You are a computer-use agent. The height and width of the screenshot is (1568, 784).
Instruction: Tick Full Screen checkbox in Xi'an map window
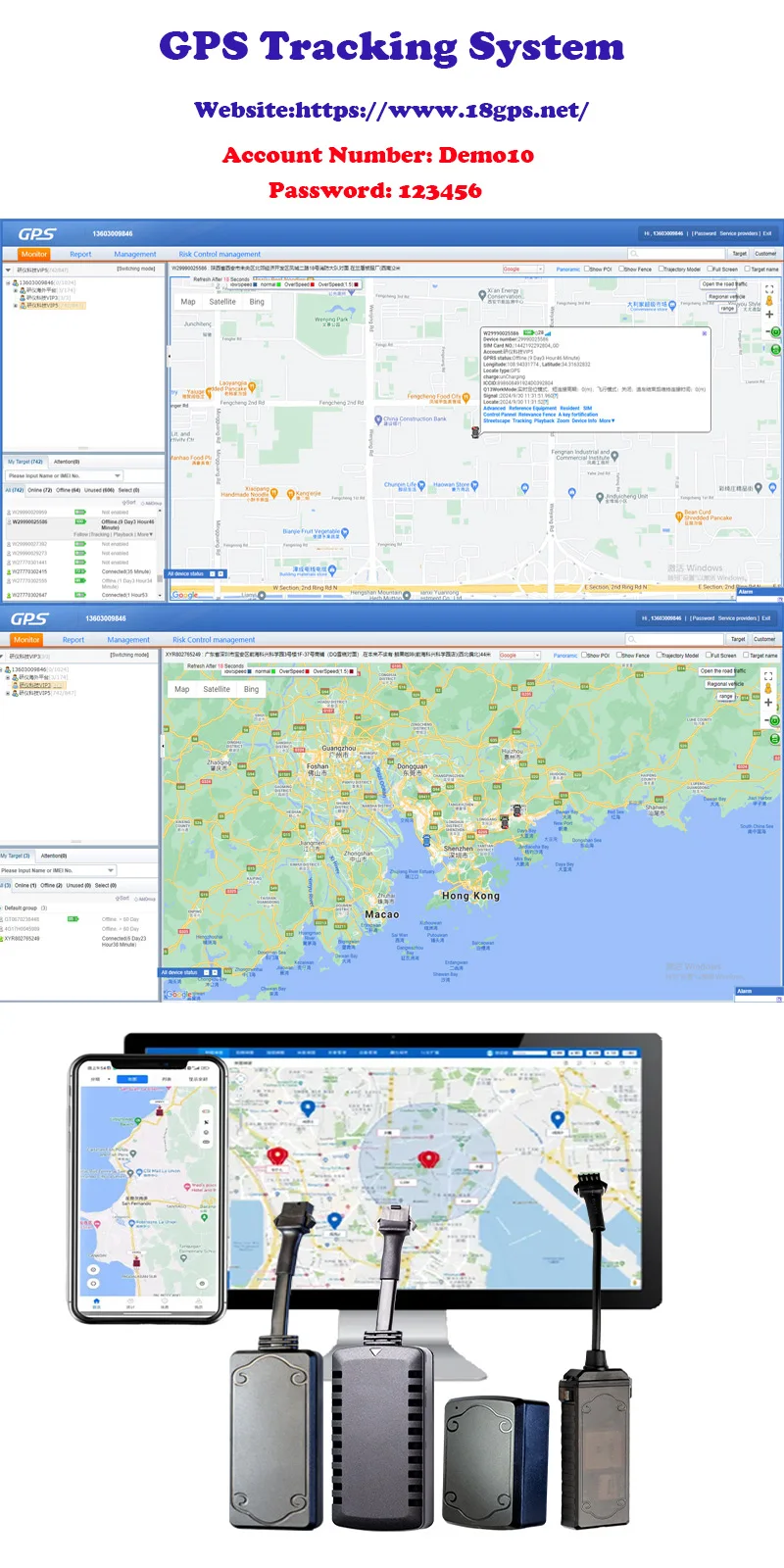(710, 269)
